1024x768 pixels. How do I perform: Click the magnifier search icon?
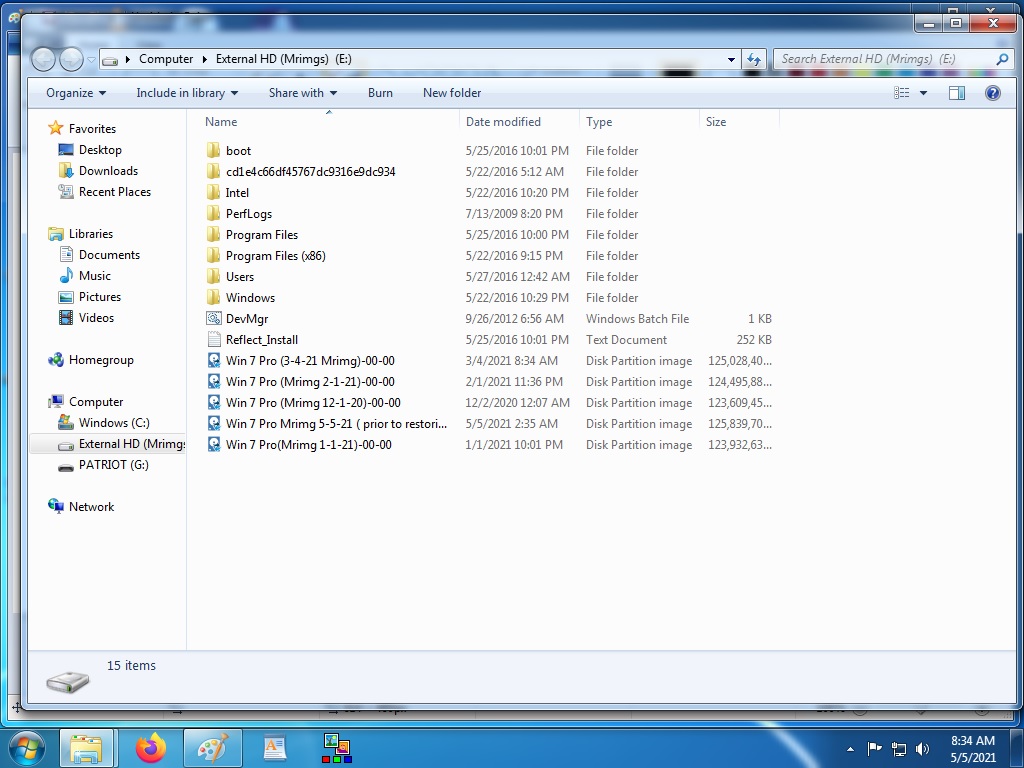pyautogui.click(x=1002, y=59)
